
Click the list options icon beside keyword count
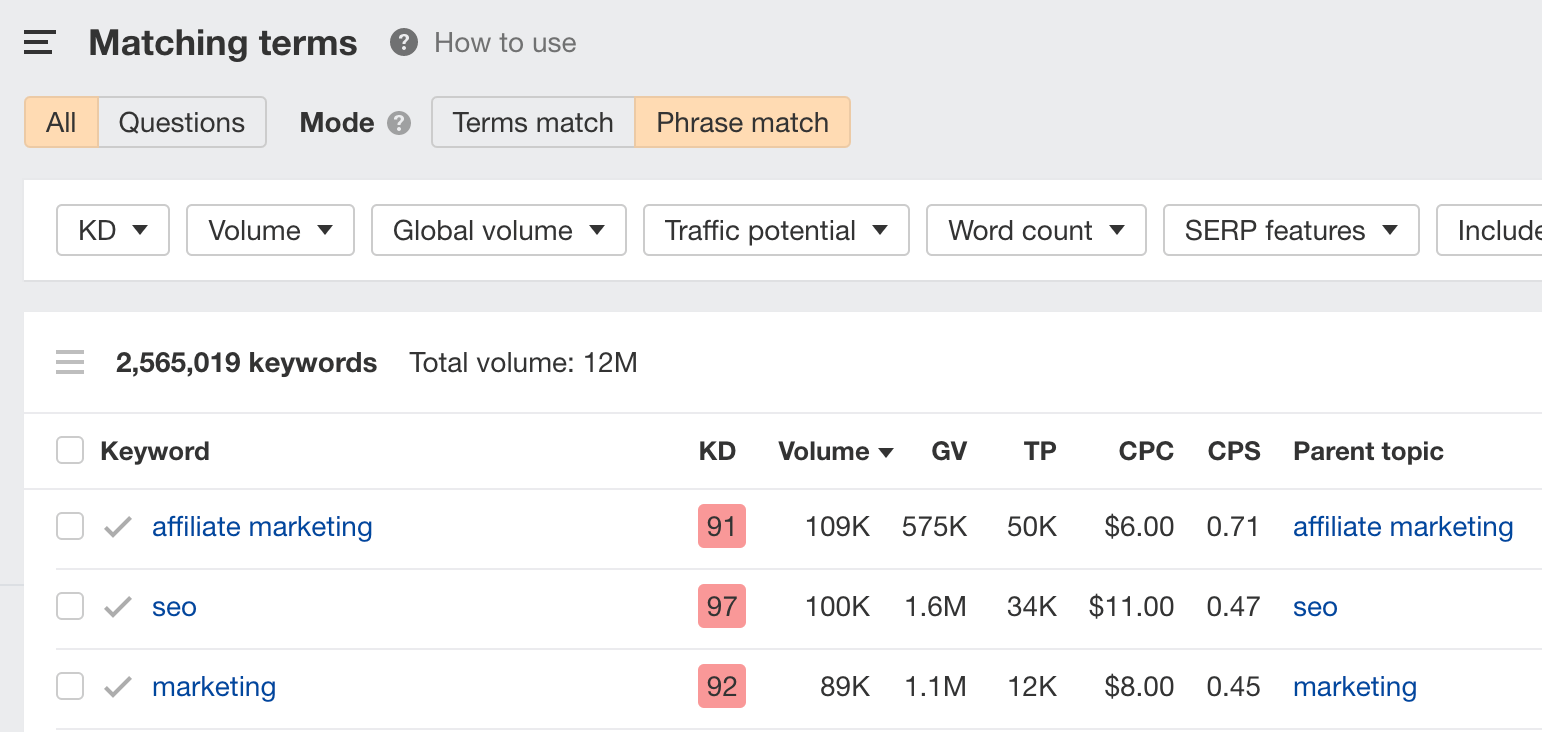pos(70,362)
